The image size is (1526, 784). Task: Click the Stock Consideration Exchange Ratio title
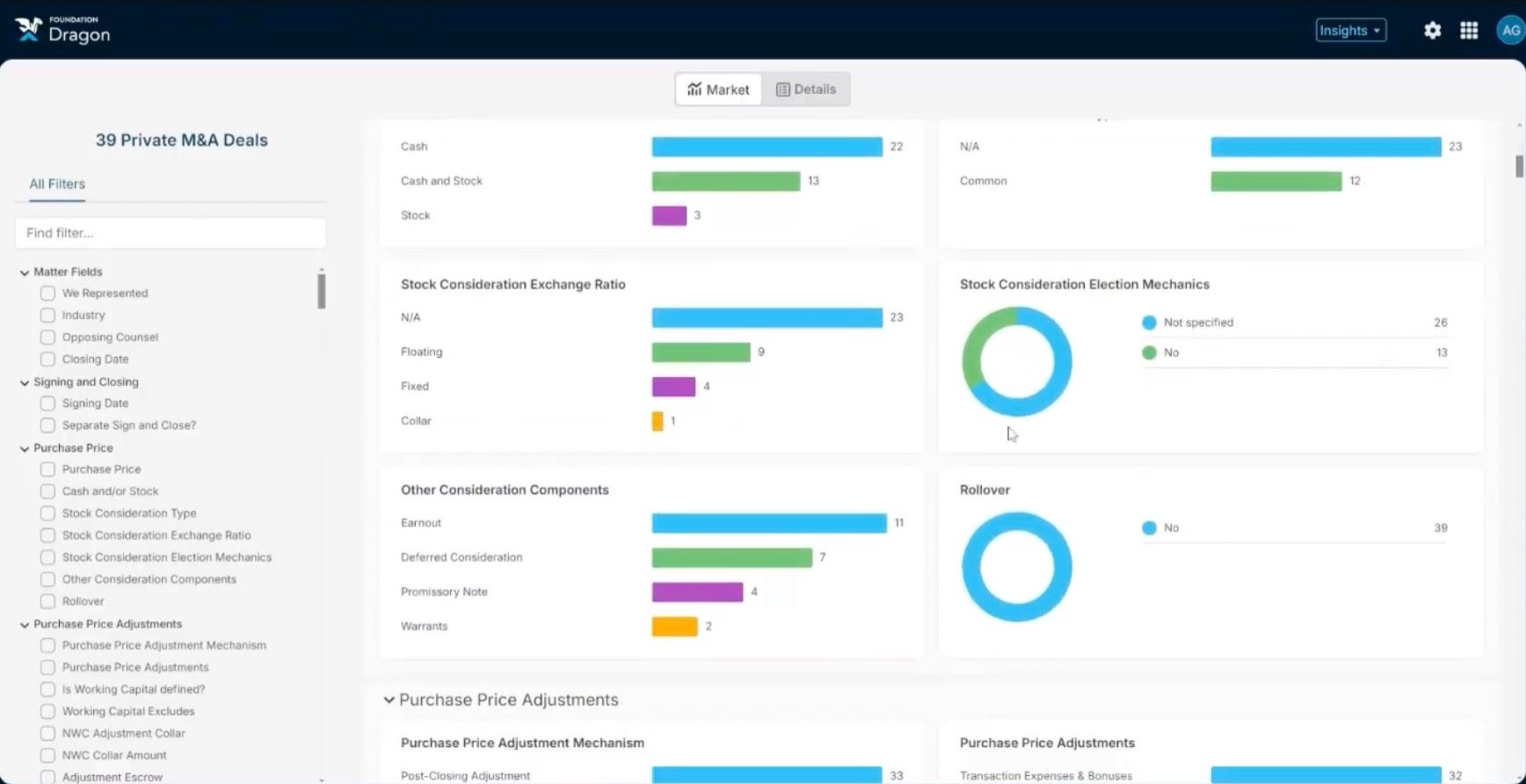tap(513, 285)
